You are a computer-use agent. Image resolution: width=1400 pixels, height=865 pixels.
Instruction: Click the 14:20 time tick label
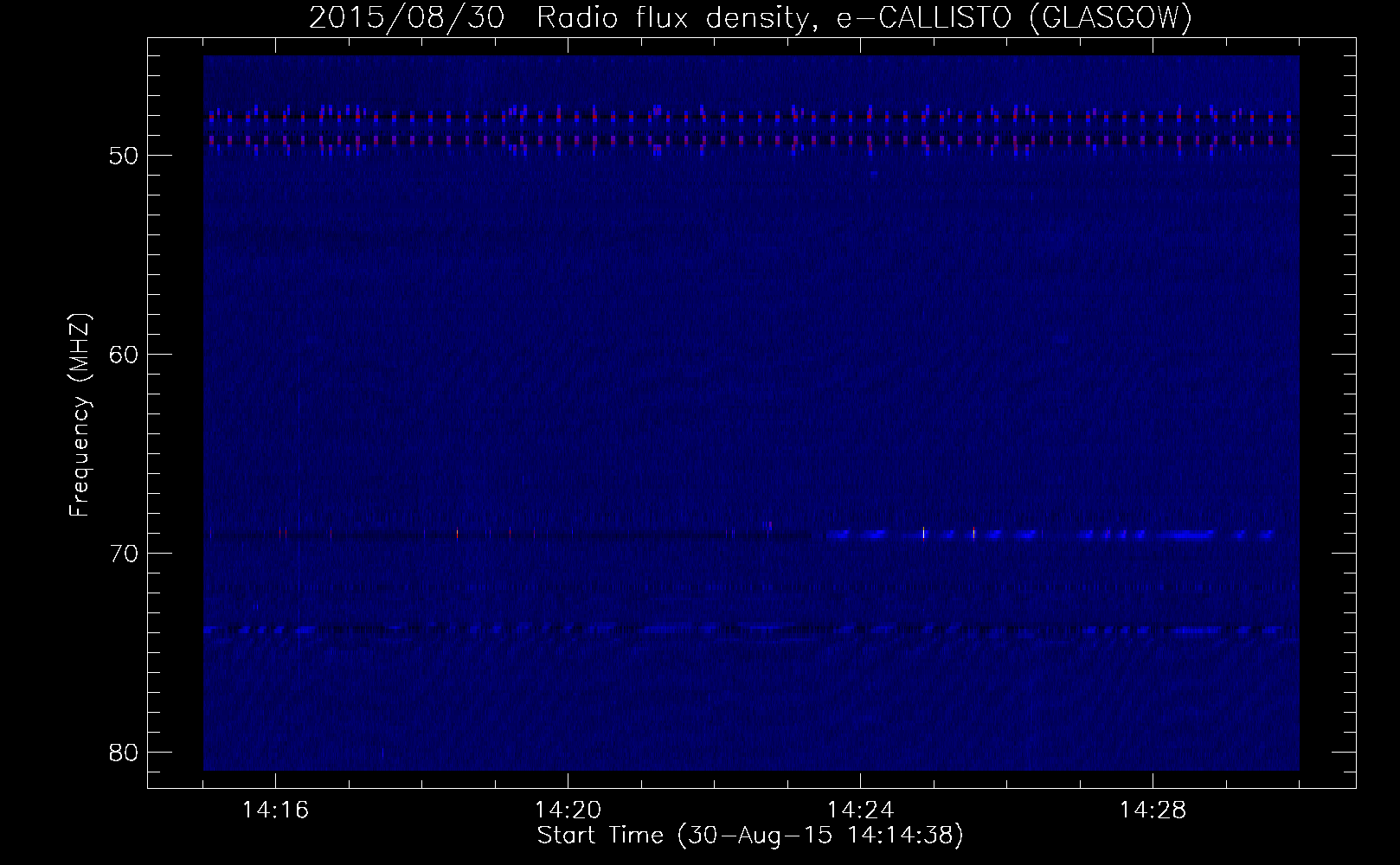[x=568, y=811]
